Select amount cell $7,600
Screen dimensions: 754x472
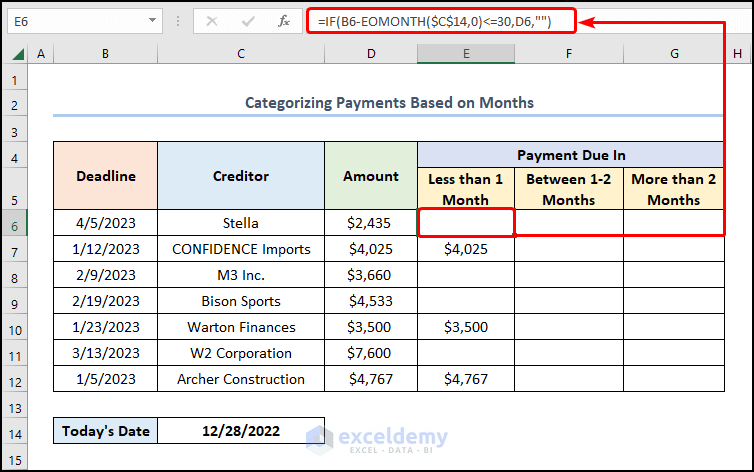371,352
